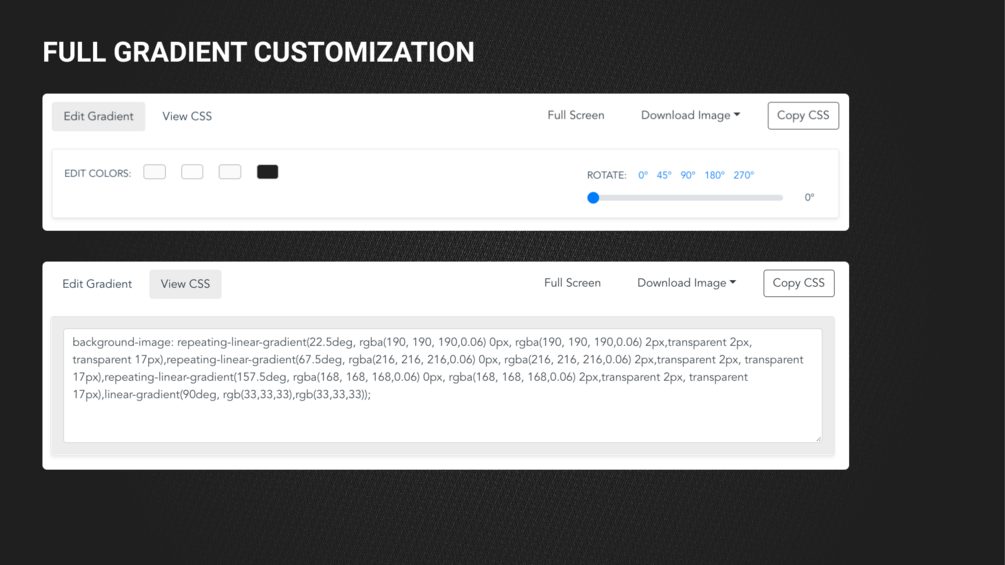Expand Download Image dropdown in bottom panel
Viewport: 1005px width, 565px height.
click(686, 283)
